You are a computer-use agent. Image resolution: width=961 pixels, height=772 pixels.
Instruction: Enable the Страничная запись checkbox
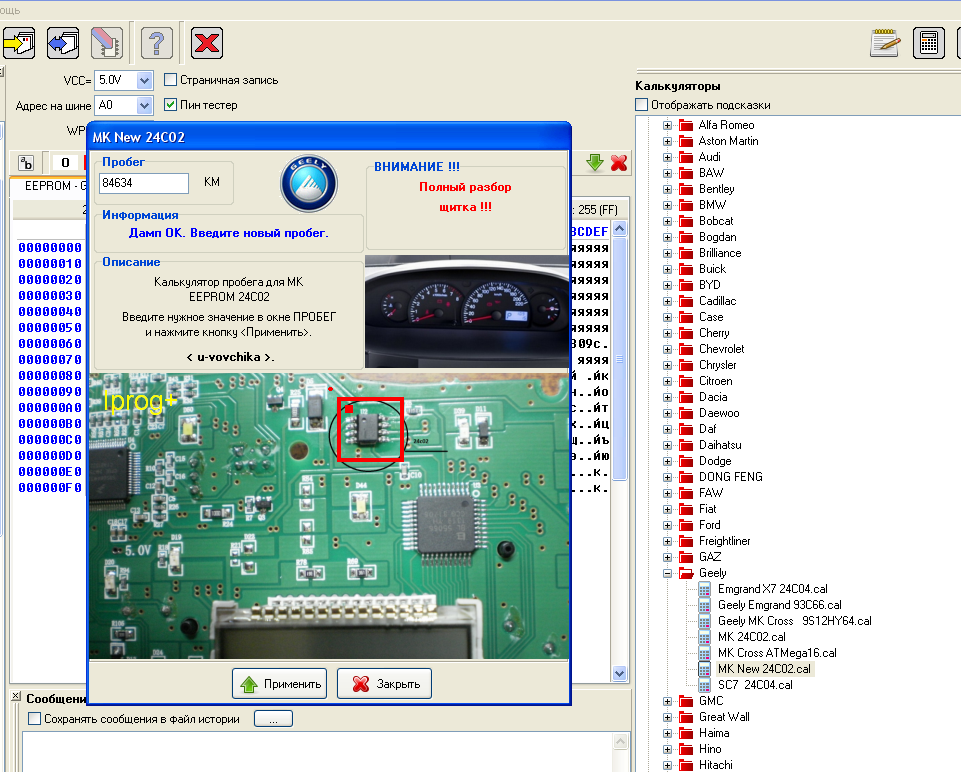pos(171,80)
